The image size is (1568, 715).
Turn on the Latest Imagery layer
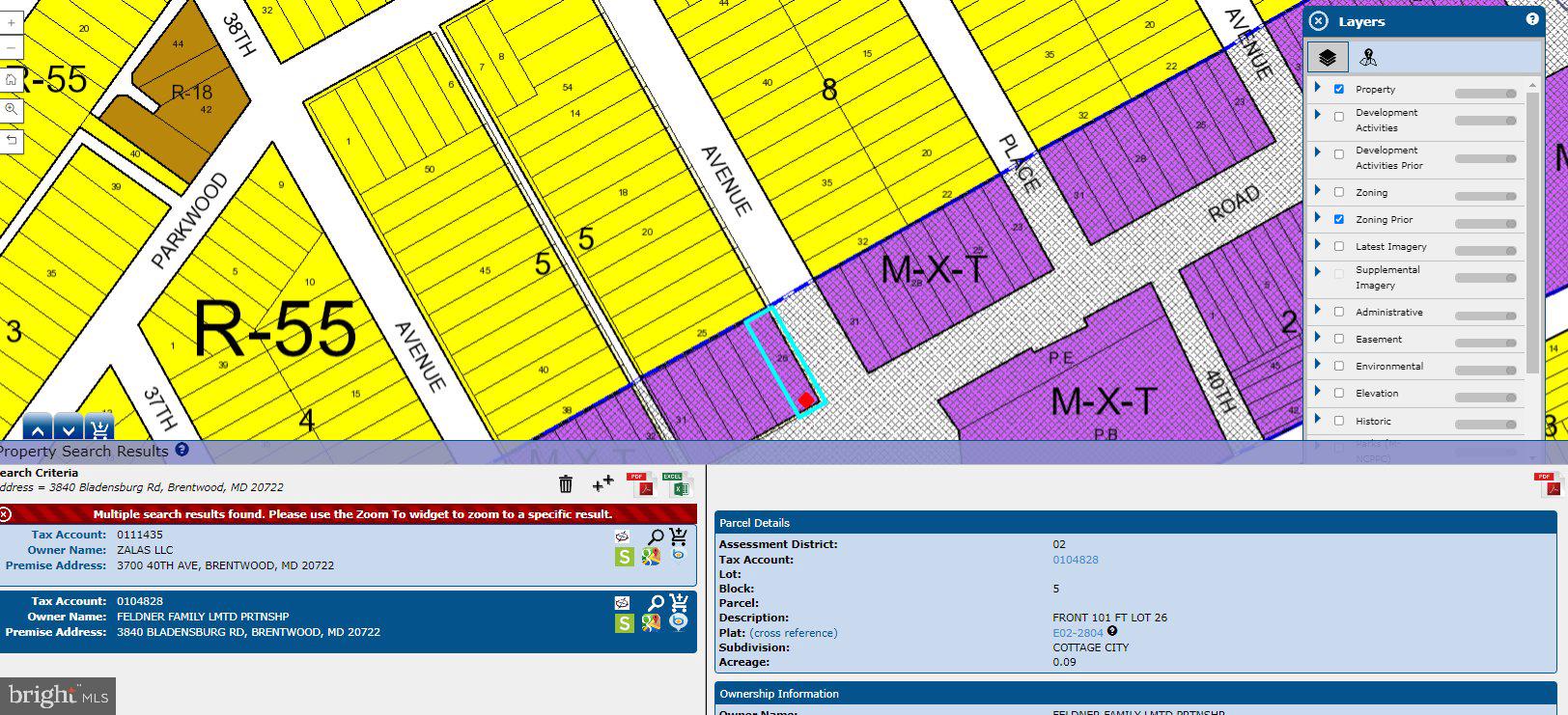pyautogui.click(x=1338, y=246)
